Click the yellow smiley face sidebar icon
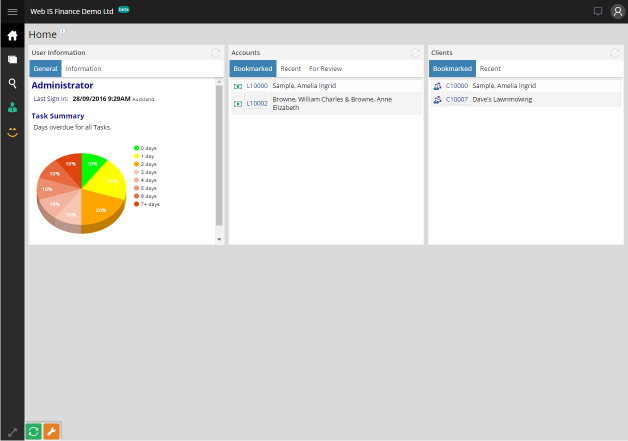This screenshot has height=441, width=628. 12,131
